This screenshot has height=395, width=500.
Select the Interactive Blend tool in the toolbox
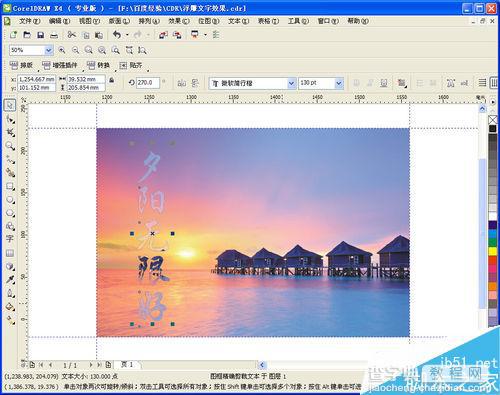coord(10,266)
